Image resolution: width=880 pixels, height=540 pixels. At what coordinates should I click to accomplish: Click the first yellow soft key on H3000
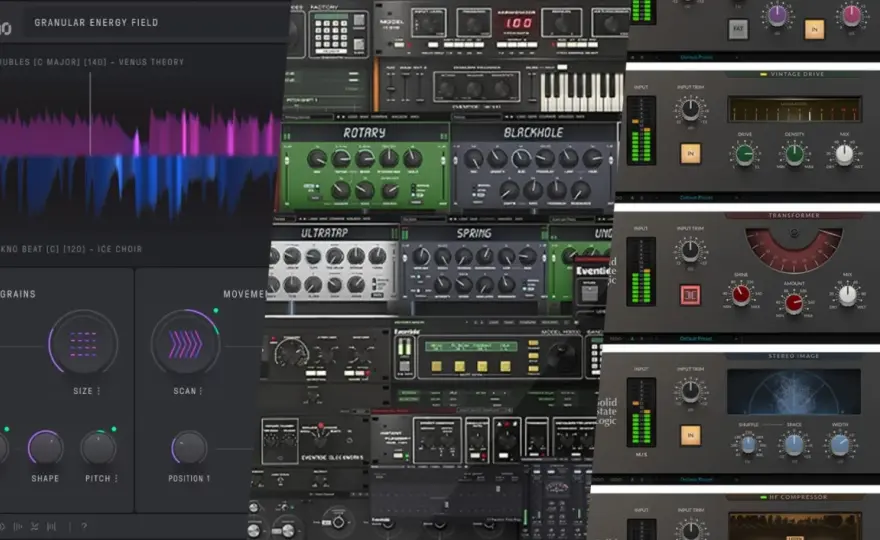click(437, 366)
